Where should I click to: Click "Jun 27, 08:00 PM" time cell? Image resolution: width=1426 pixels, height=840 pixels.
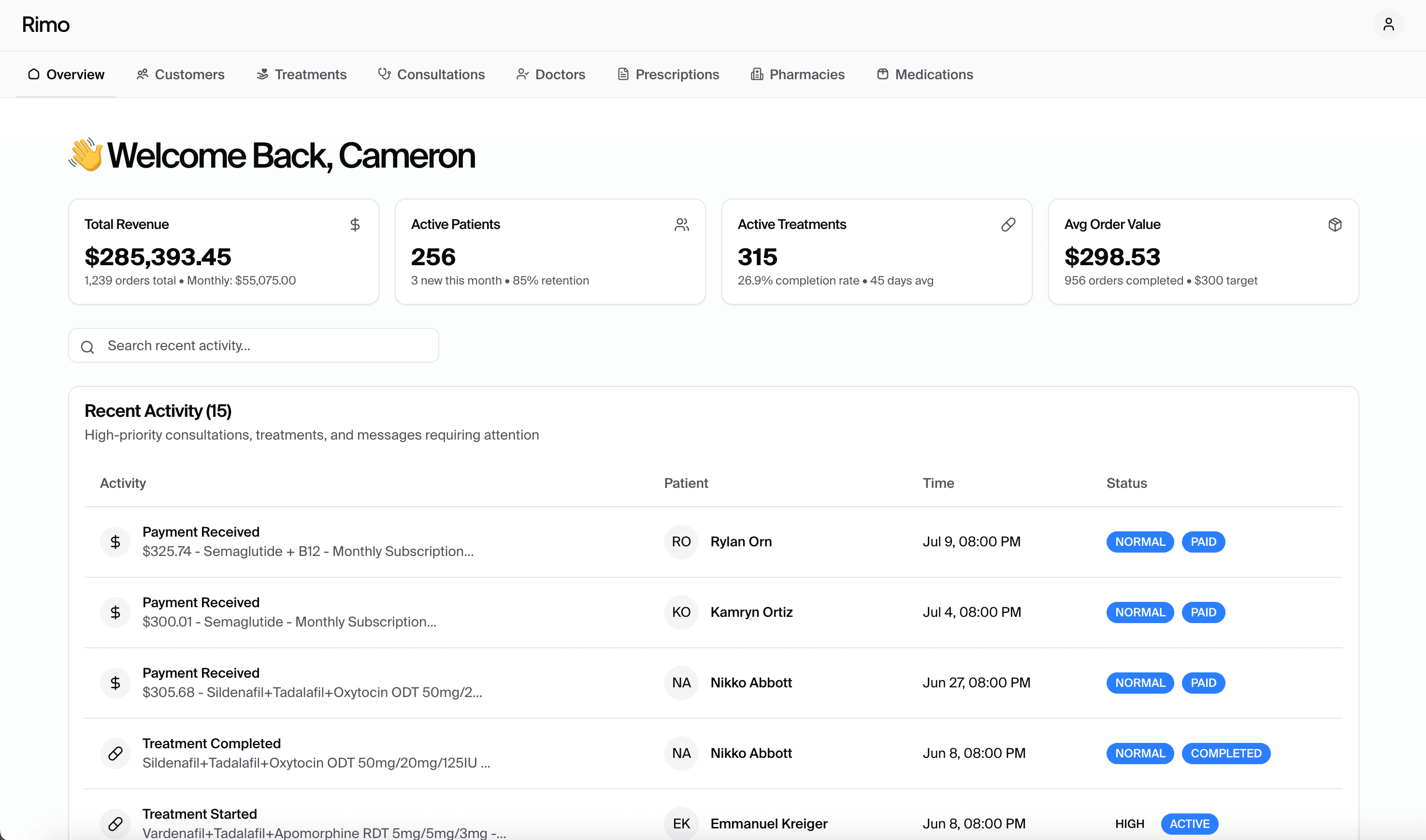977,683
